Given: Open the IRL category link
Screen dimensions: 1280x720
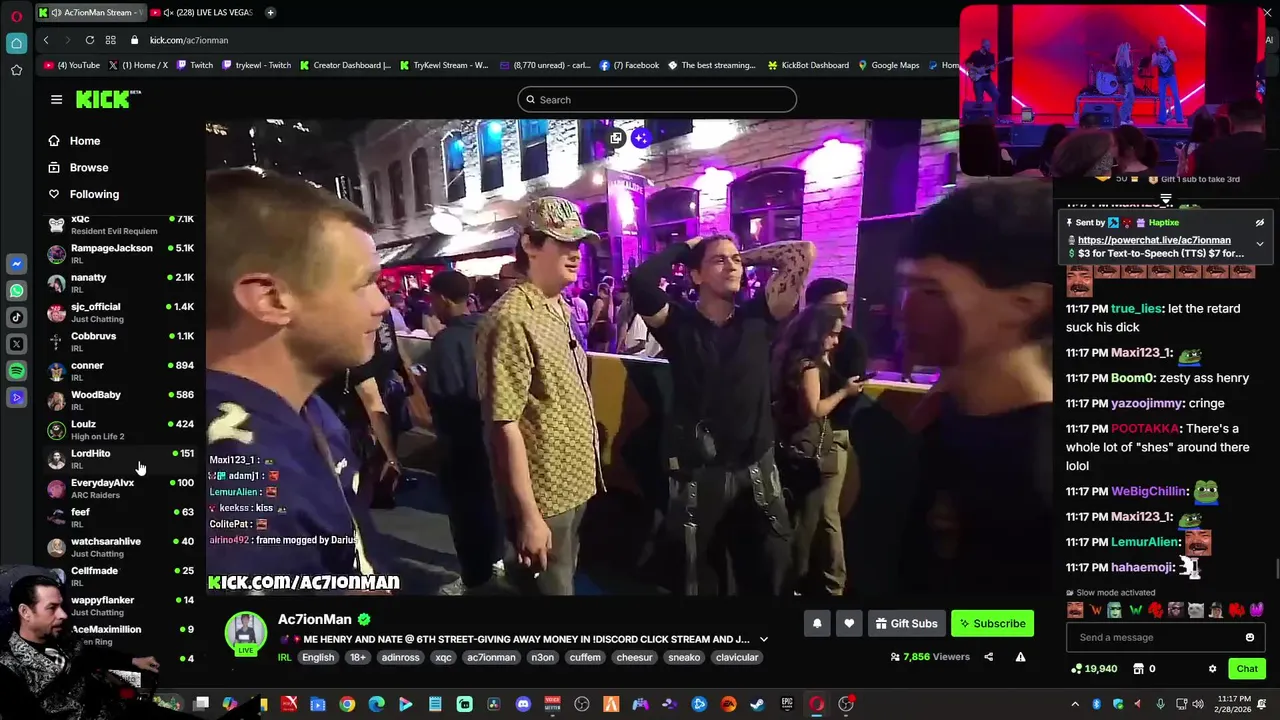Looking at the screenshot, I should [284, 657].
